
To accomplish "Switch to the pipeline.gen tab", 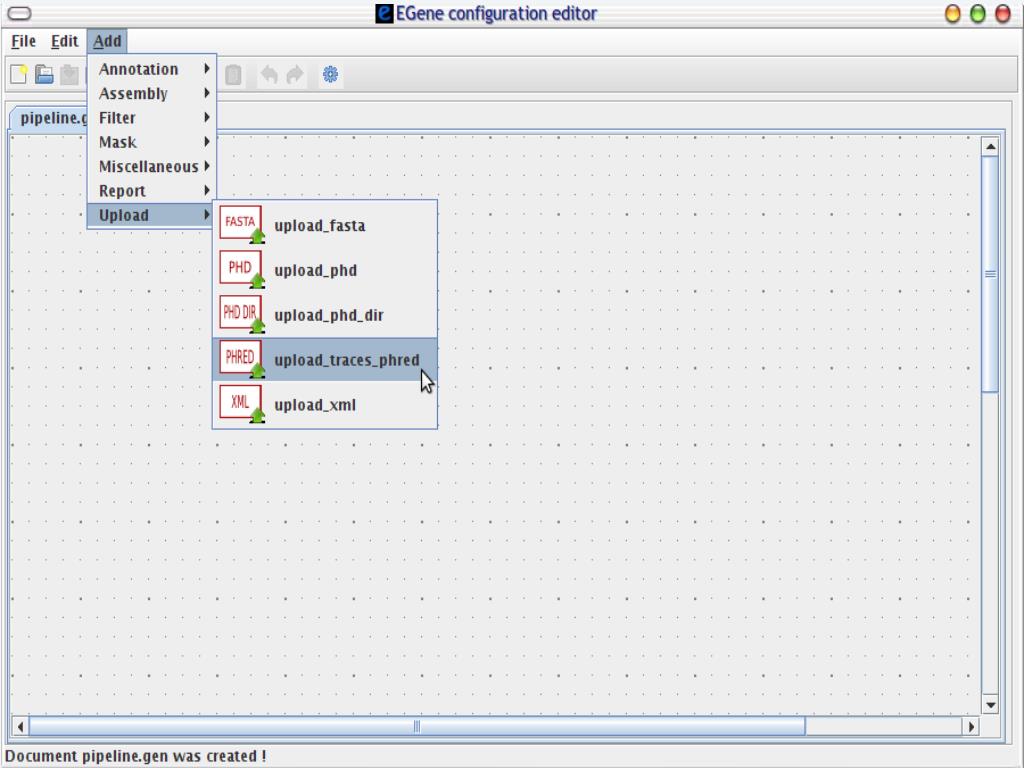I will click(50, 118).
